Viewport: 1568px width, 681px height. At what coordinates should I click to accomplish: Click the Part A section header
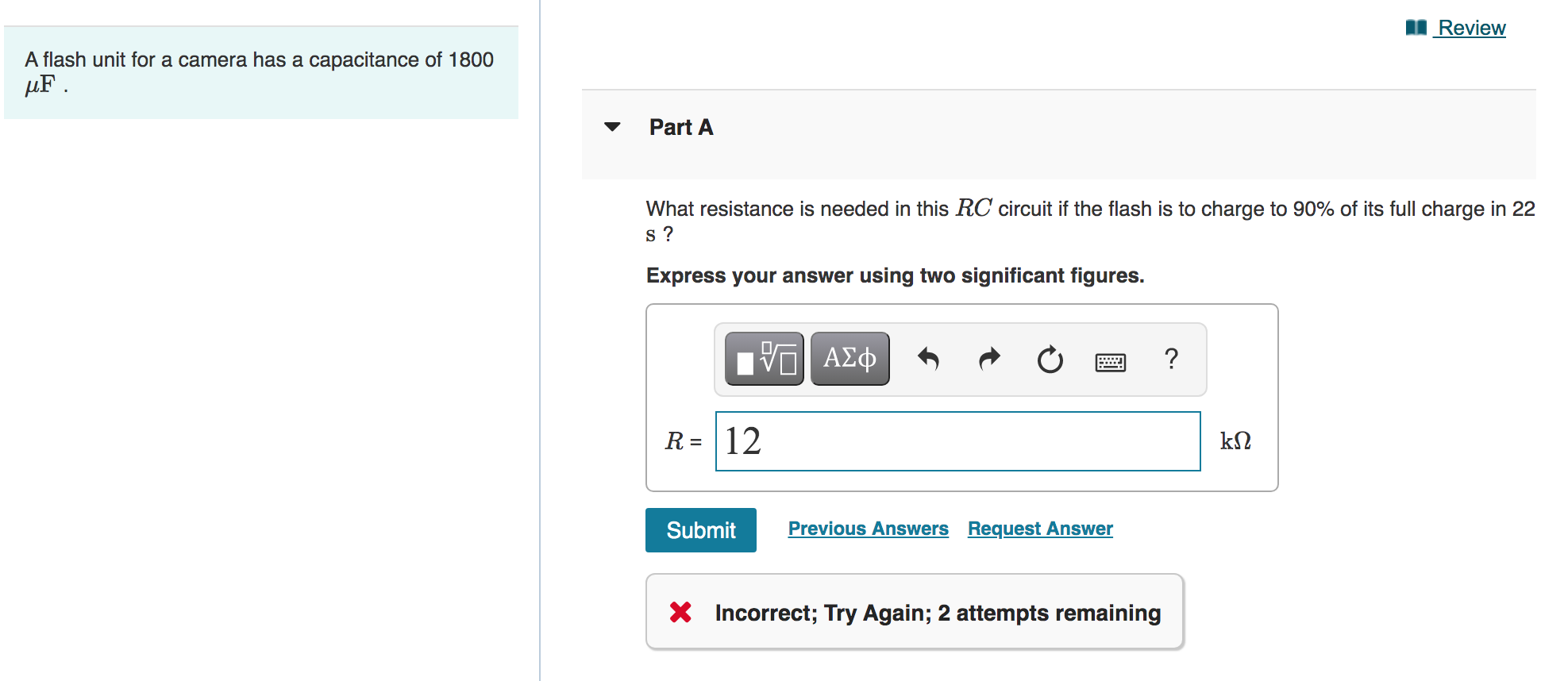tap(681, 127)
